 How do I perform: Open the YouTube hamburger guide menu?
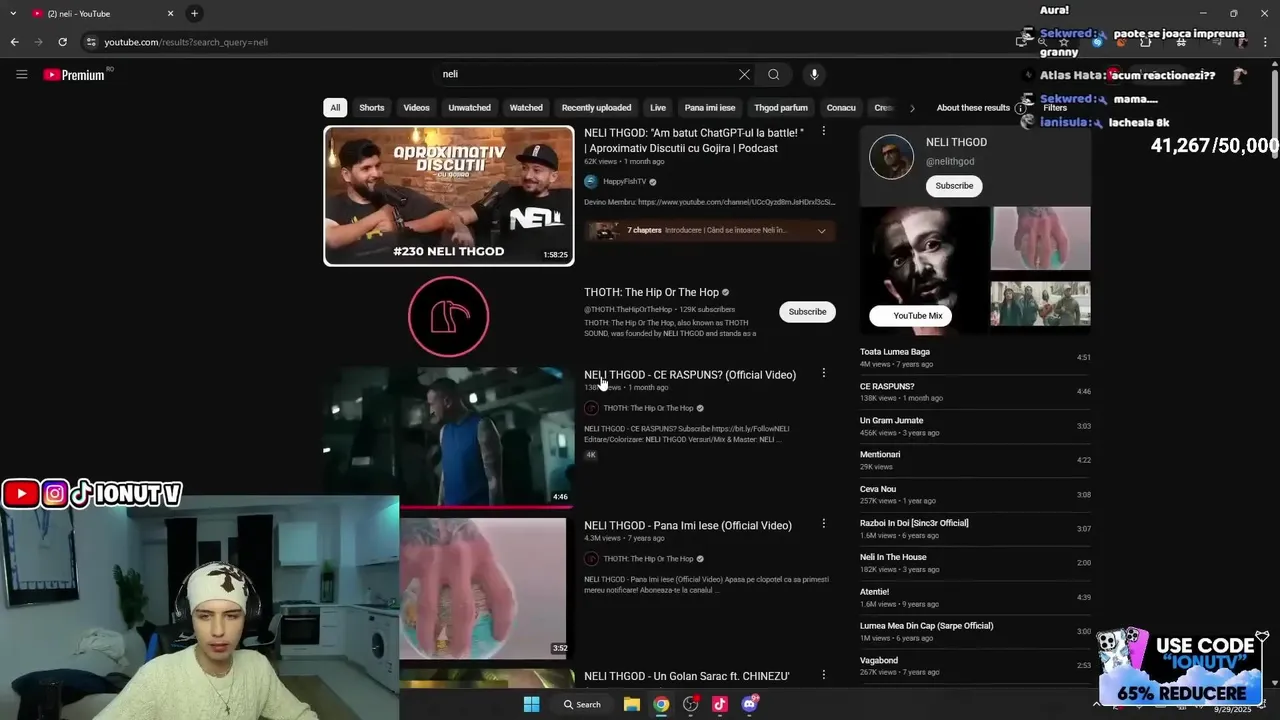(x=21, y=74)
